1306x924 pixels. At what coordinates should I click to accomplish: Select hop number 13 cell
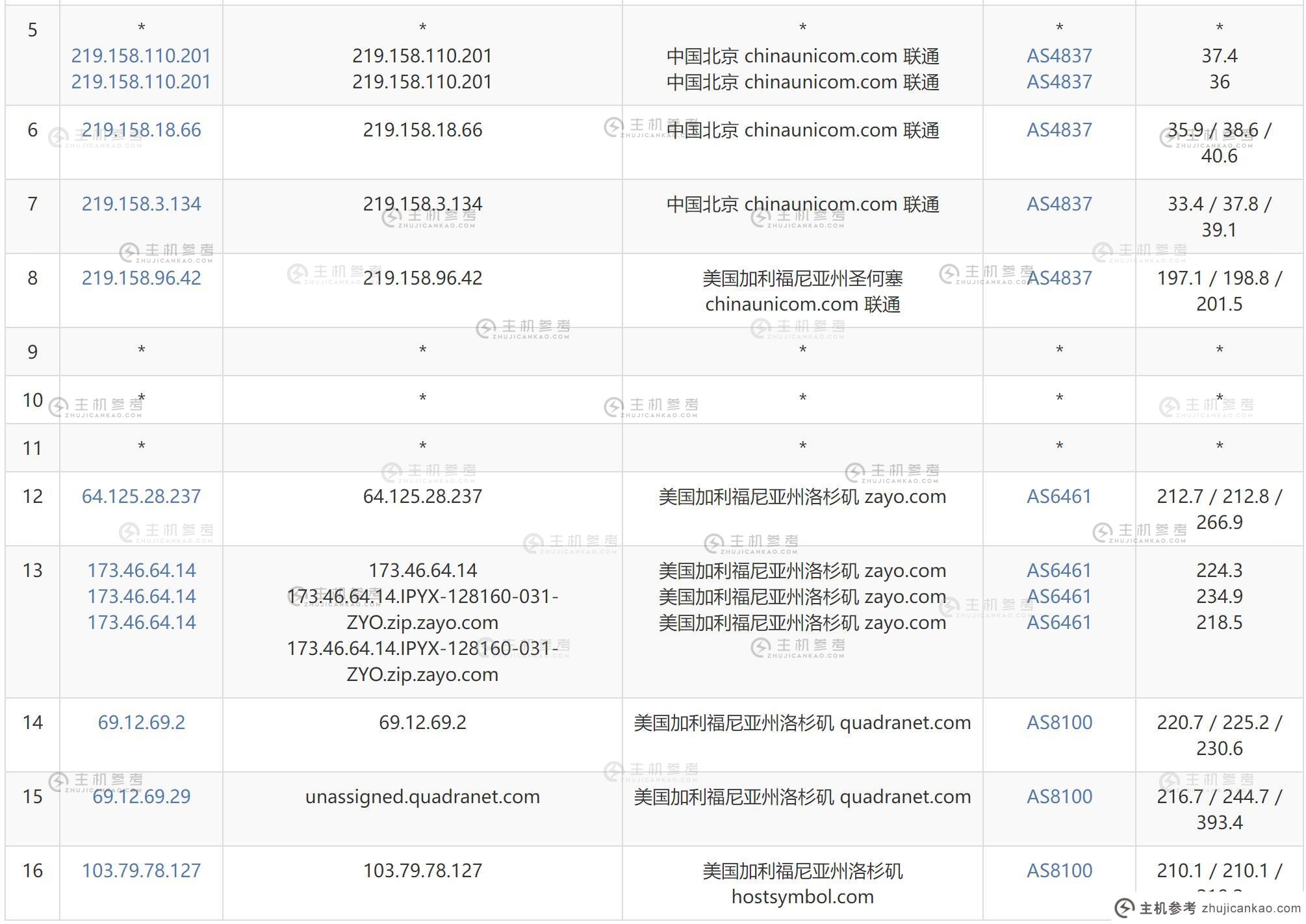(x=32, y=622)
